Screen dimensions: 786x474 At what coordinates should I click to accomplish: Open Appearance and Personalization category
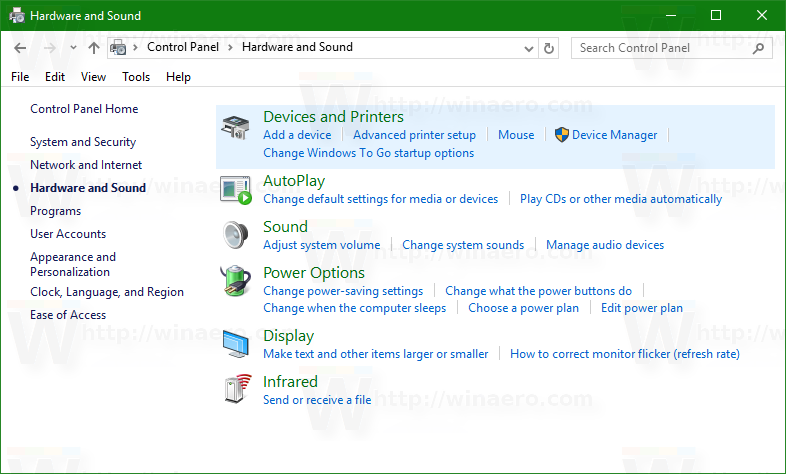click(73, 264)
